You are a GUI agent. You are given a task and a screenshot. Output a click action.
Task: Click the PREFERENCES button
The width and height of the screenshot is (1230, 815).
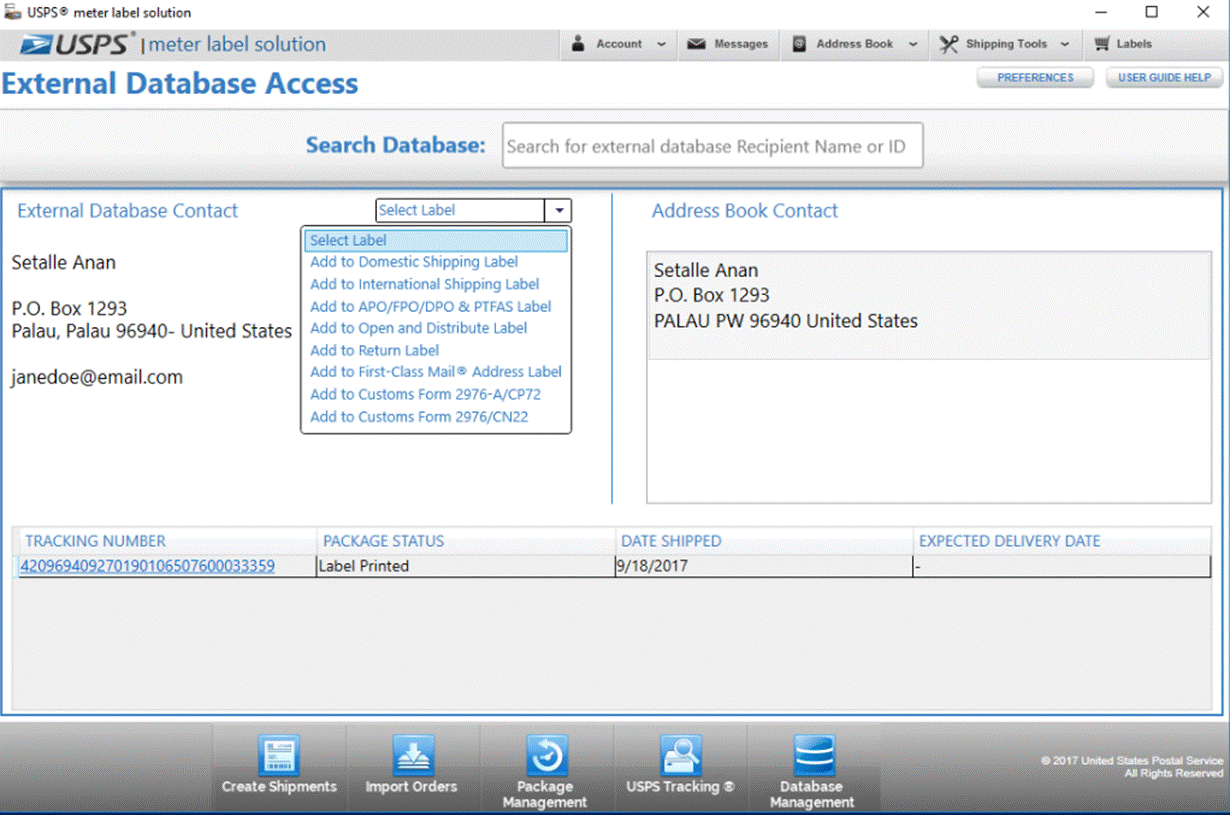(x=1035, y=78)
